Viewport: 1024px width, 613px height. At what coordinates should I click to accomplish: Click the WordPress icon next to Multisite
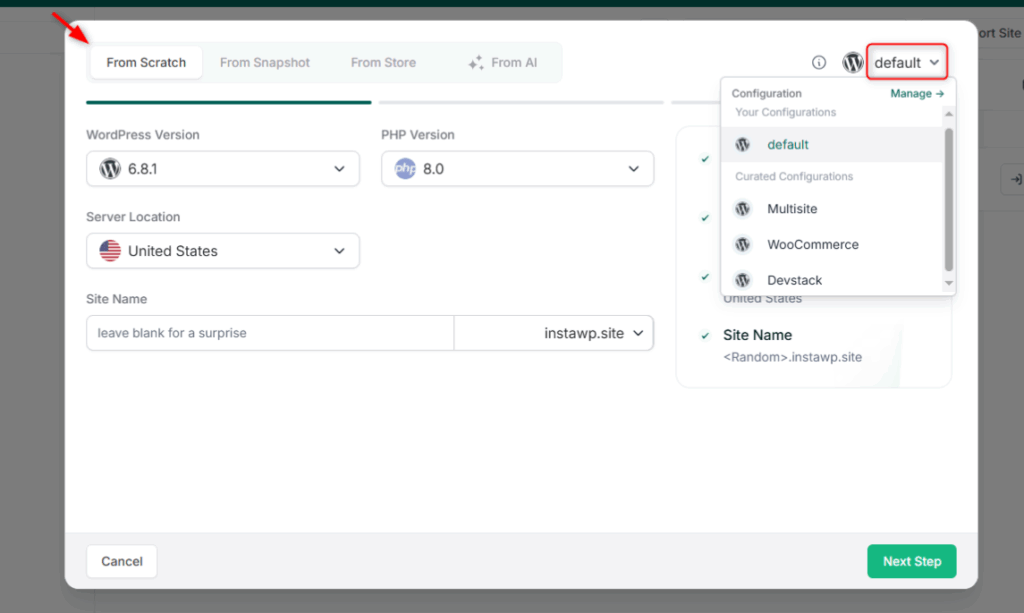click(x=743, y=209)
